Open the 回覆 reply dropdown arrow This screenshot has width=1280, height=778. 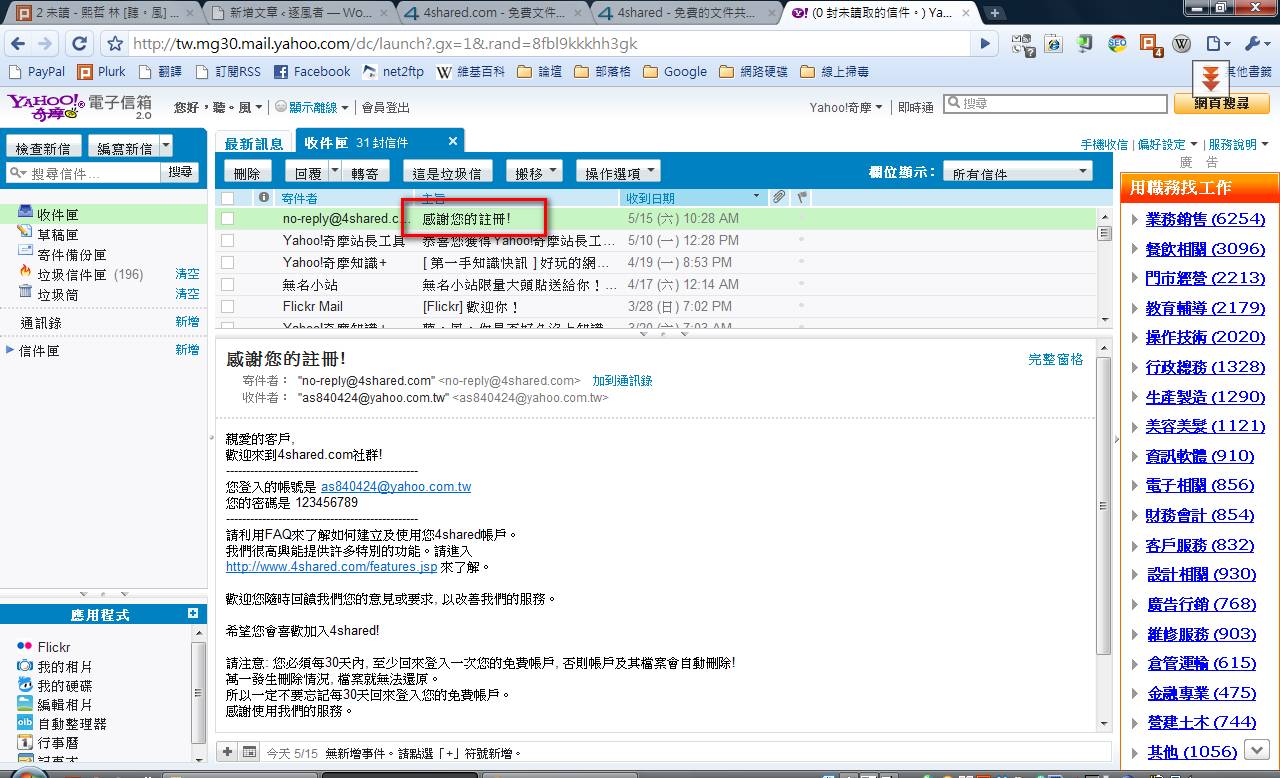[x=335, y=172]
